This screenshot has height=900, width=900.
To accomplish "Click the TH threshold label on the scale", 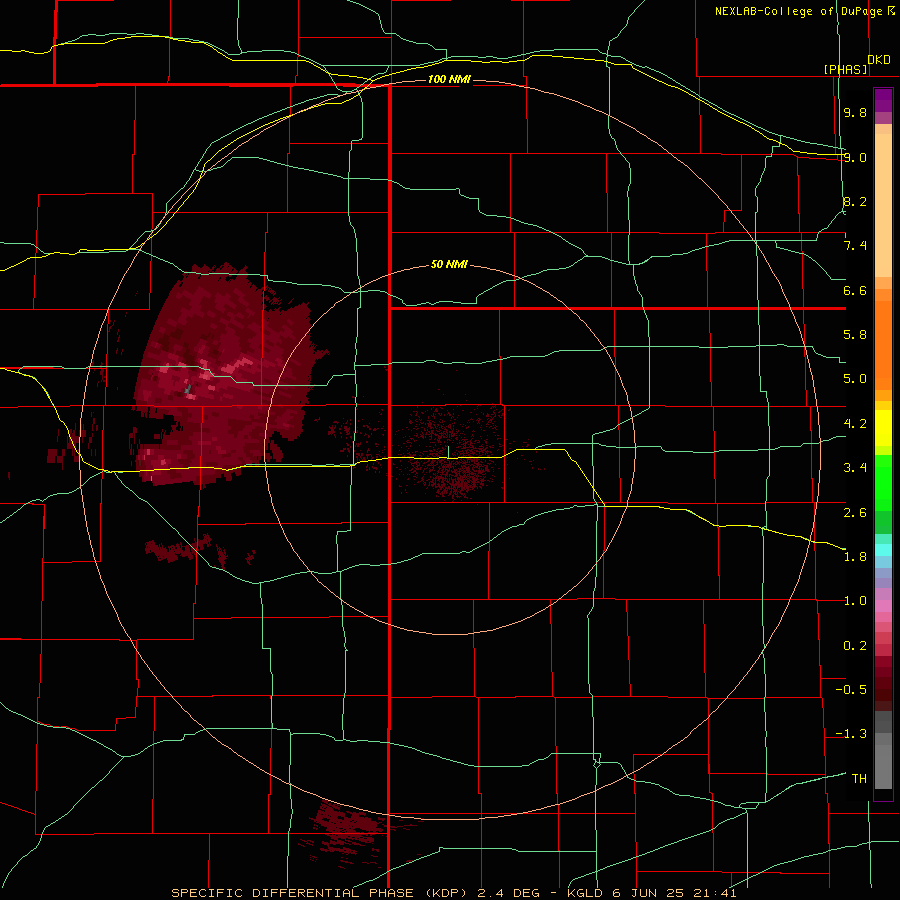I will point(859,779).
